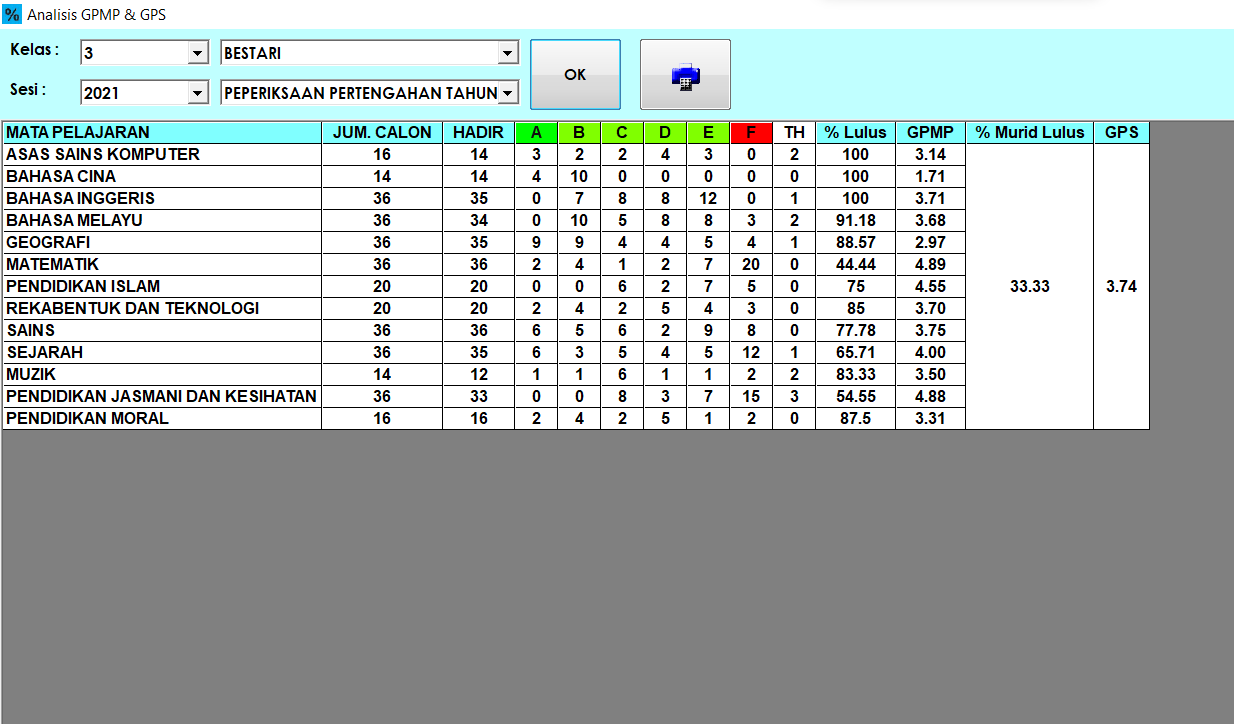Click the GPS value 3.74 cell
This screenshot has width=1234, height=724.
coord(1121,286)
